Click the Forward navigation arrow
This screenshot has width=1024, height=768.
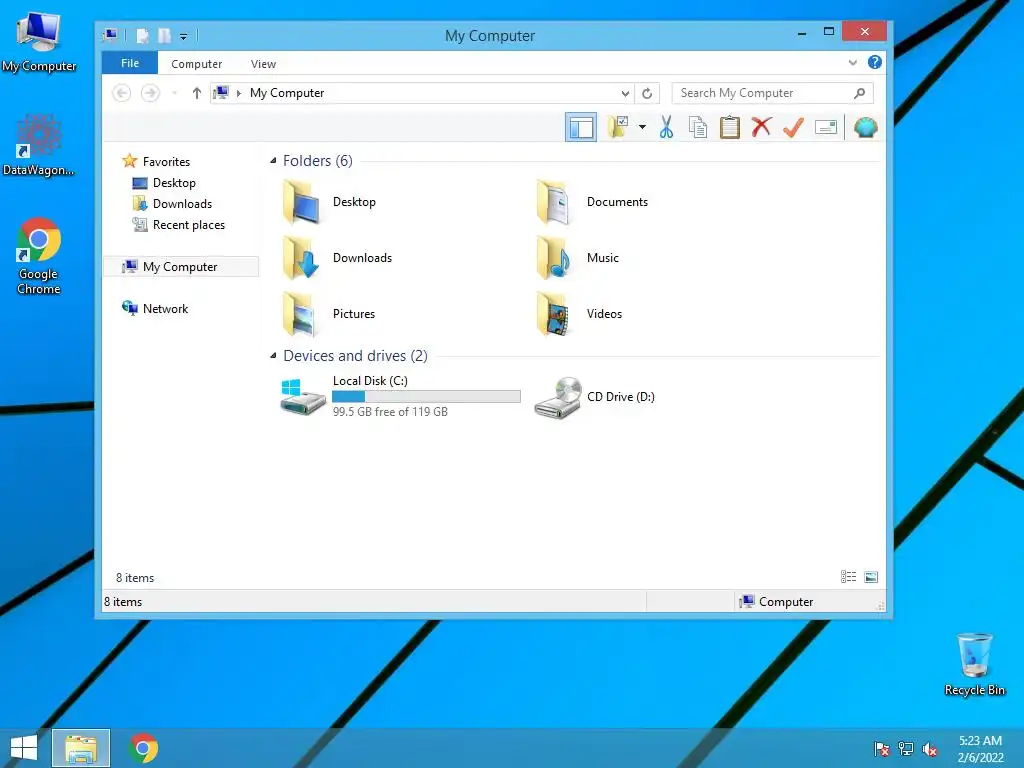tap(150, 93)
